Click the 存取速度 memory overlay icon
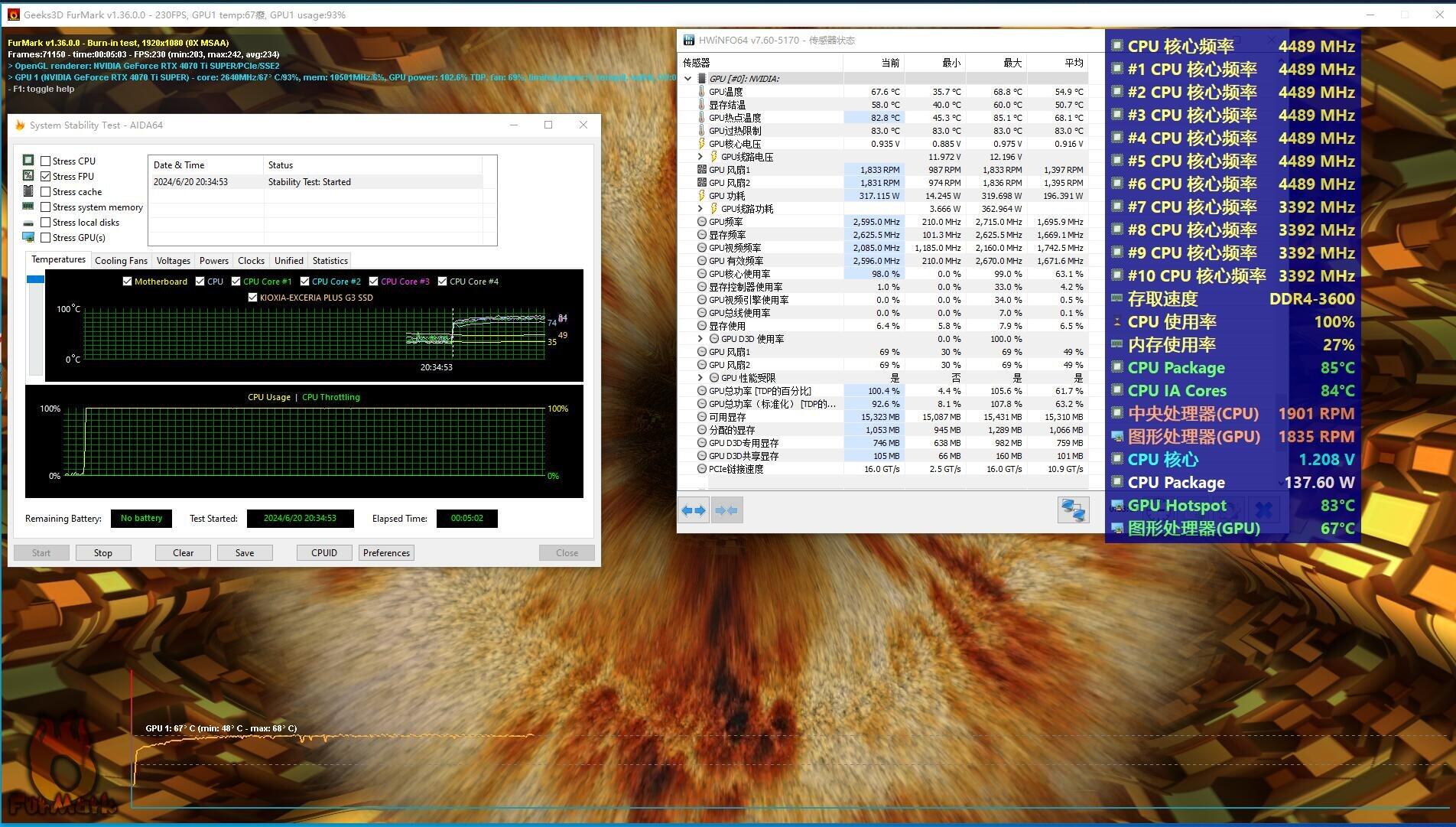 [1116, 298]
